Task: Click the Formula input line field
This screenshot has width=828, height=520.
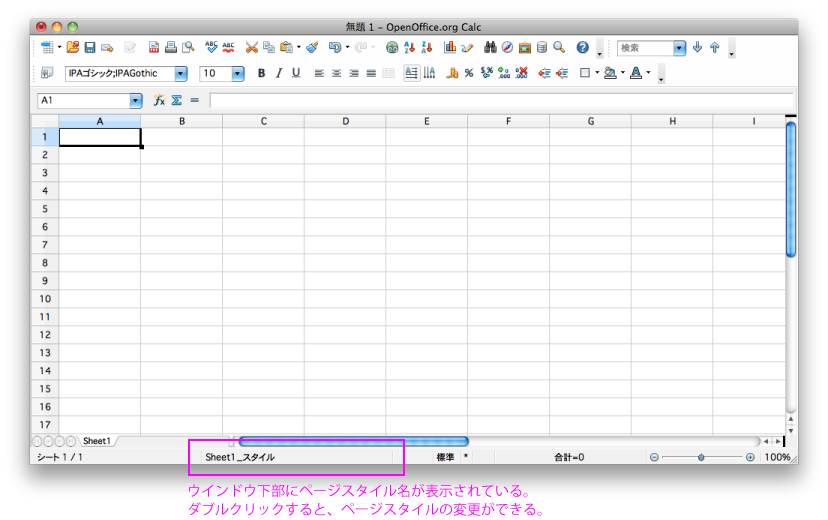Action: 501,100
